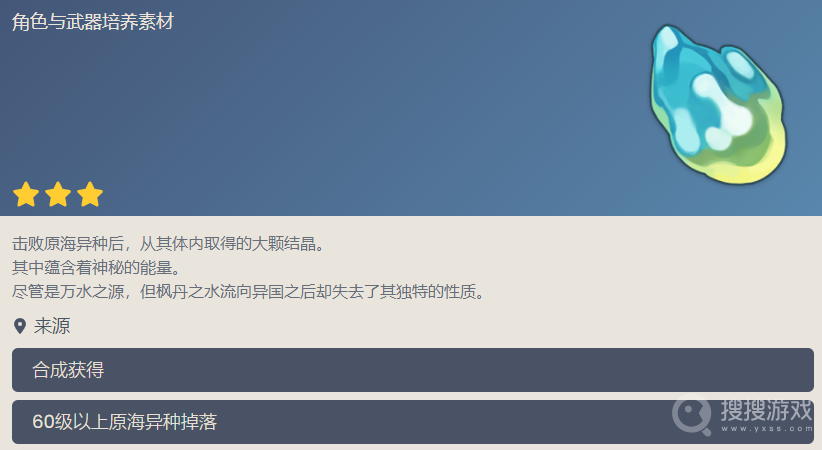Click the blue-green crystal item image
The height and width of the screenshot is (450, 822).
(x=718, y=104)
